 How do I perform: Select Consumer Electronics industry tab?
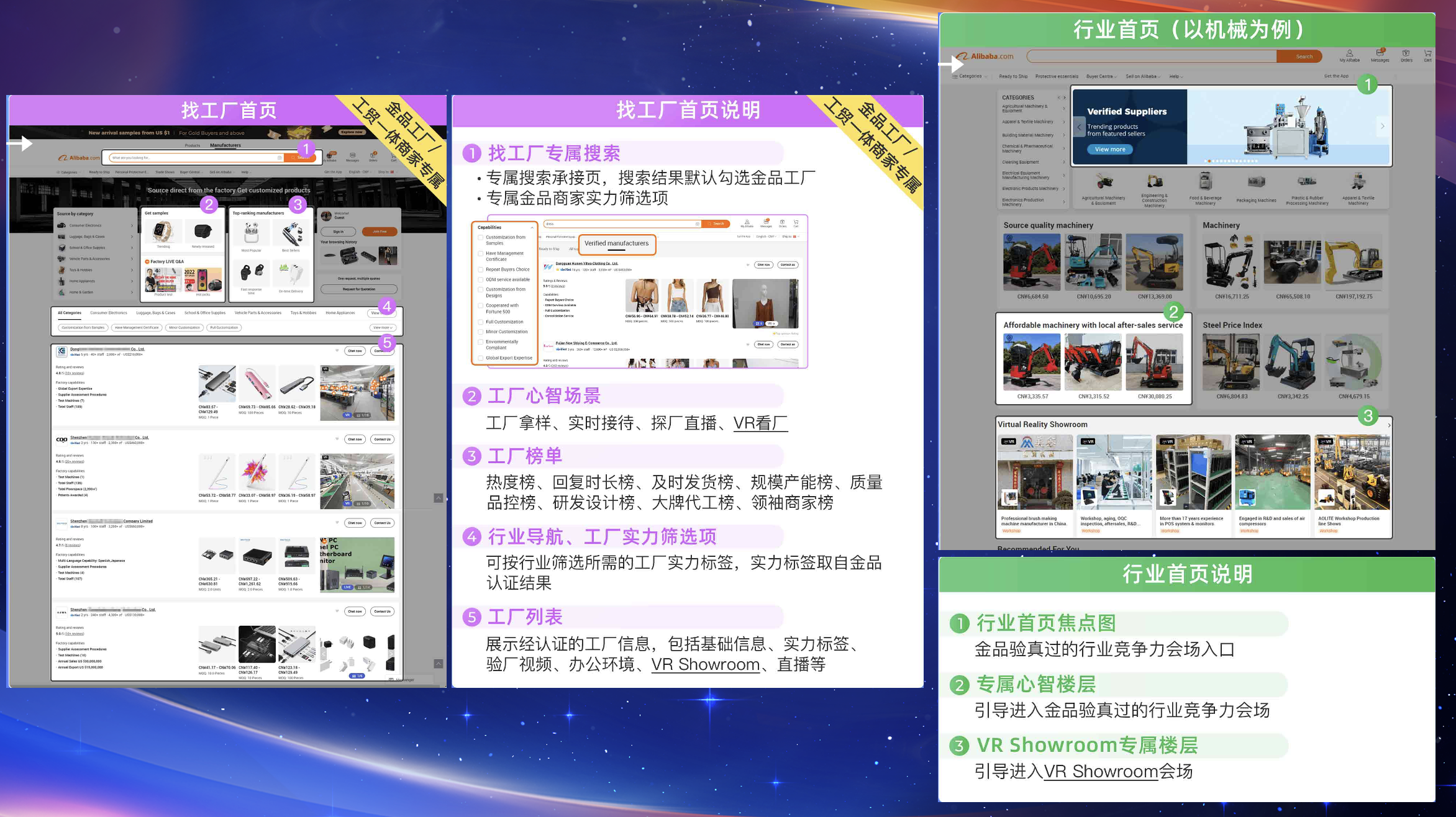pos(109,313)
